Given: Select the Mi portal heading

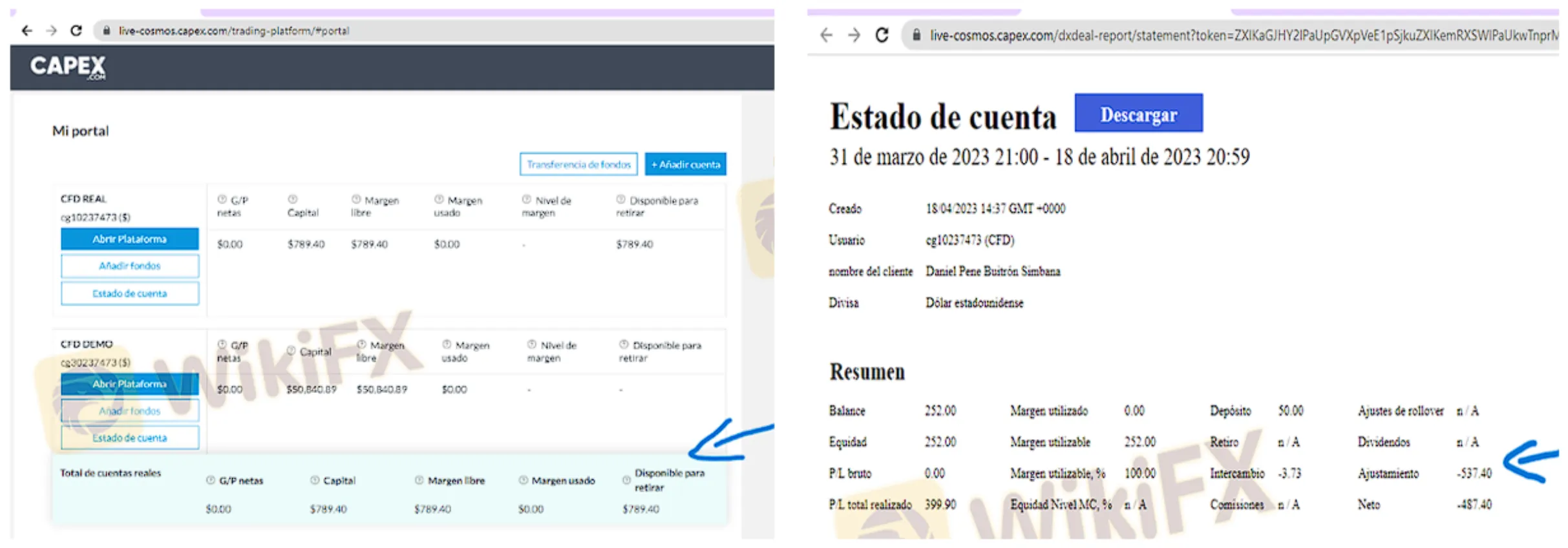Looking at the screenshot, I should (81, 131).
